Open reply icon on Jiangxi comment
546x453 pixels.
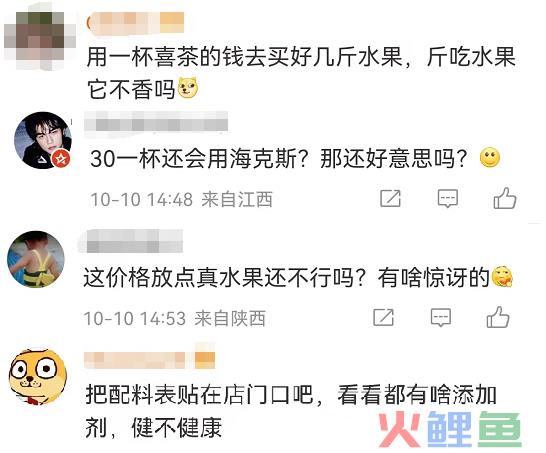pos(447,199)
